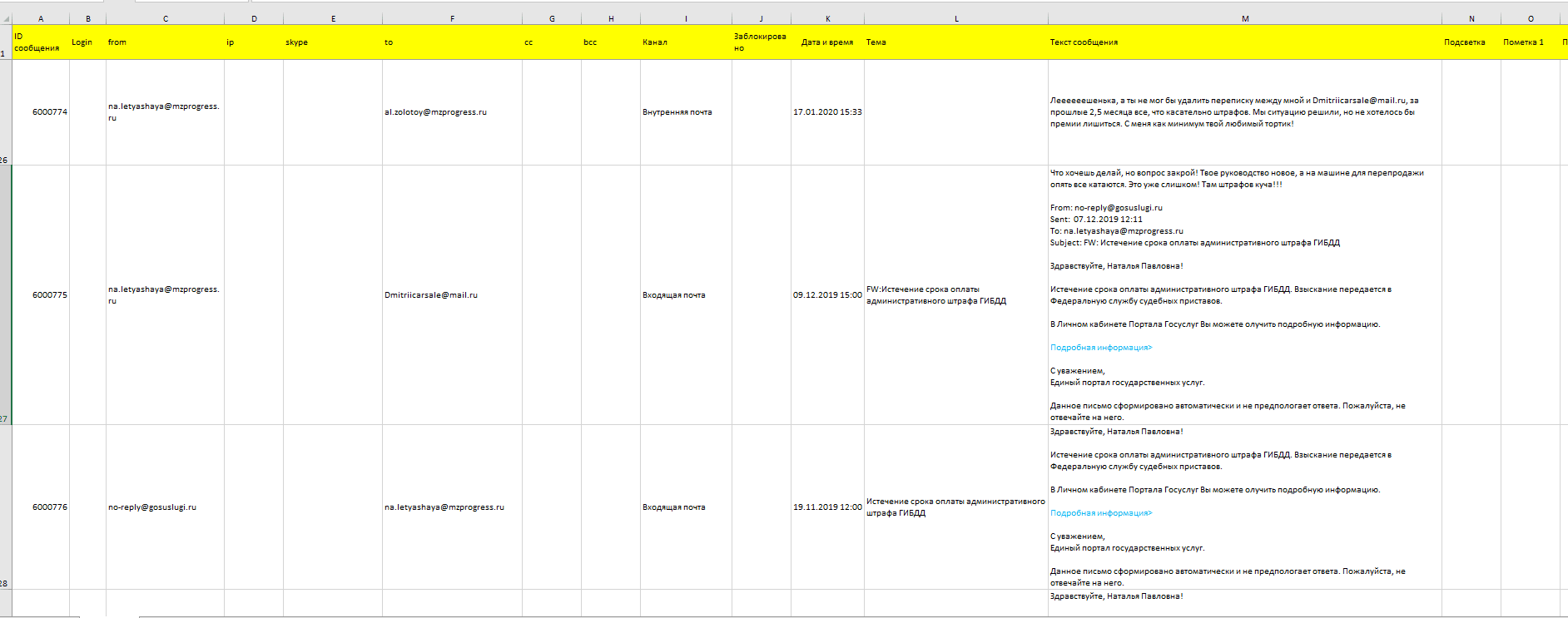Select the "Дата и время" header cell
This screenshot has width=1568, height=618.
[826, 42]
